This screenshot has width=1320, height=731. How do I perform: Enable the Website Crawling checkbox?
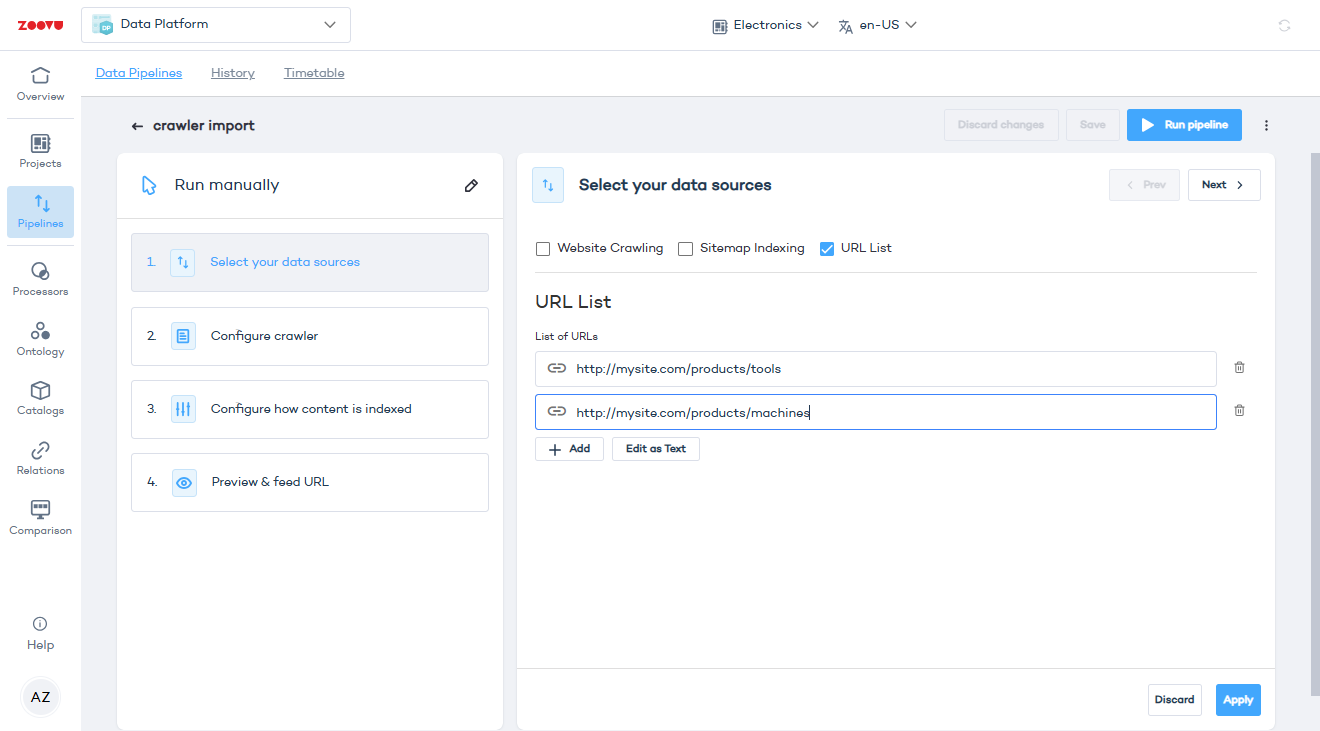coord(543,249)
